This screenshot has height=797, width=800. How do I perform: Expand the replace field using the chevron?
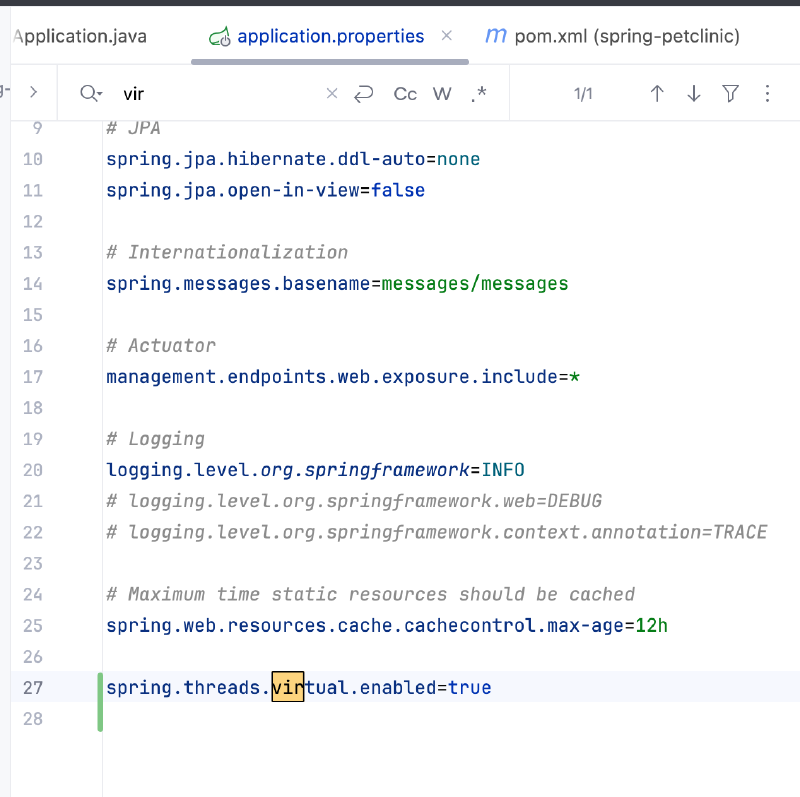pos(33,91)
